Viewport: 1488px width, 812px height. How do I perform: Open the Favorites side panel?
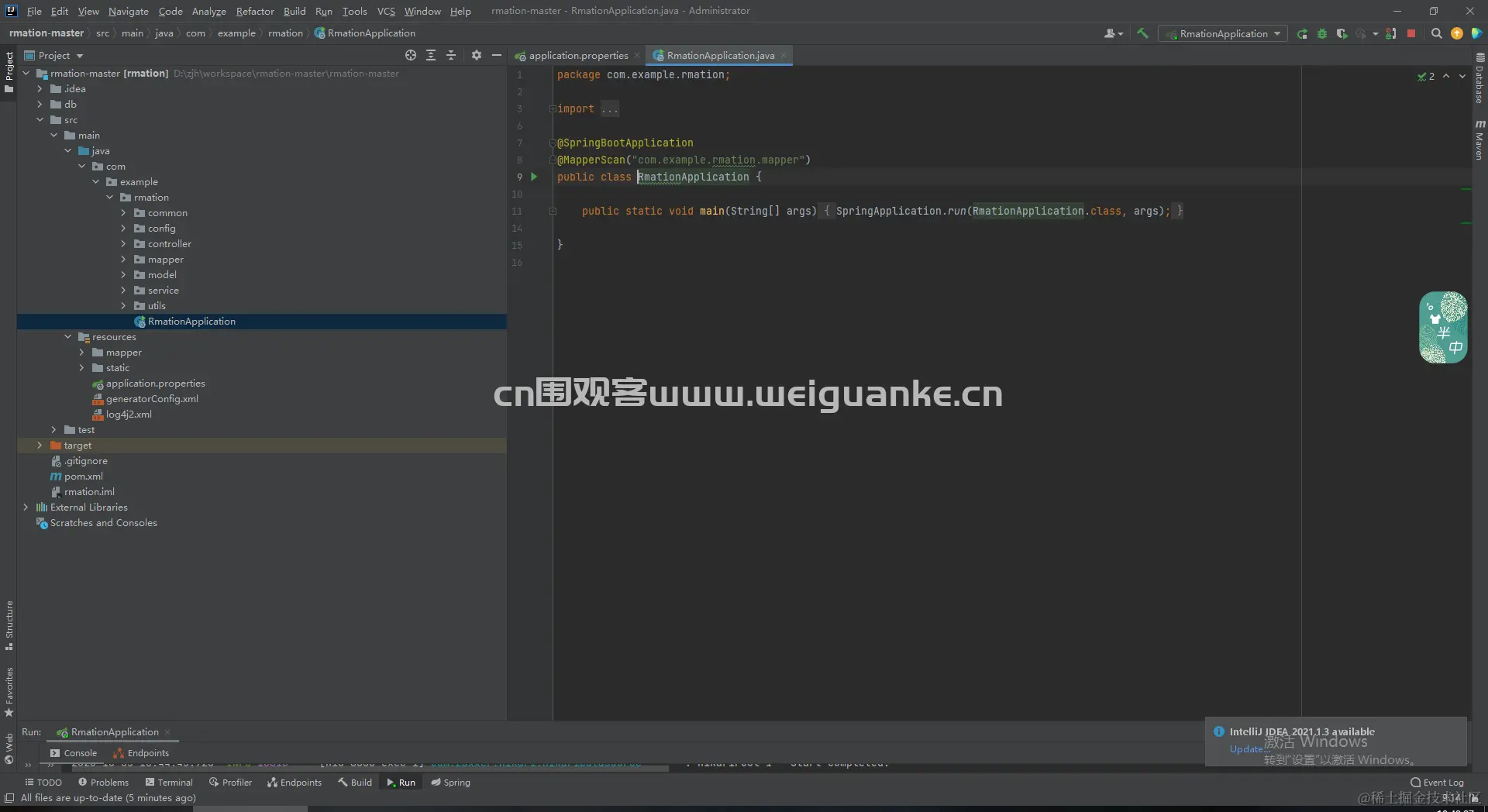pyautogui.click(x=9, y=692)
